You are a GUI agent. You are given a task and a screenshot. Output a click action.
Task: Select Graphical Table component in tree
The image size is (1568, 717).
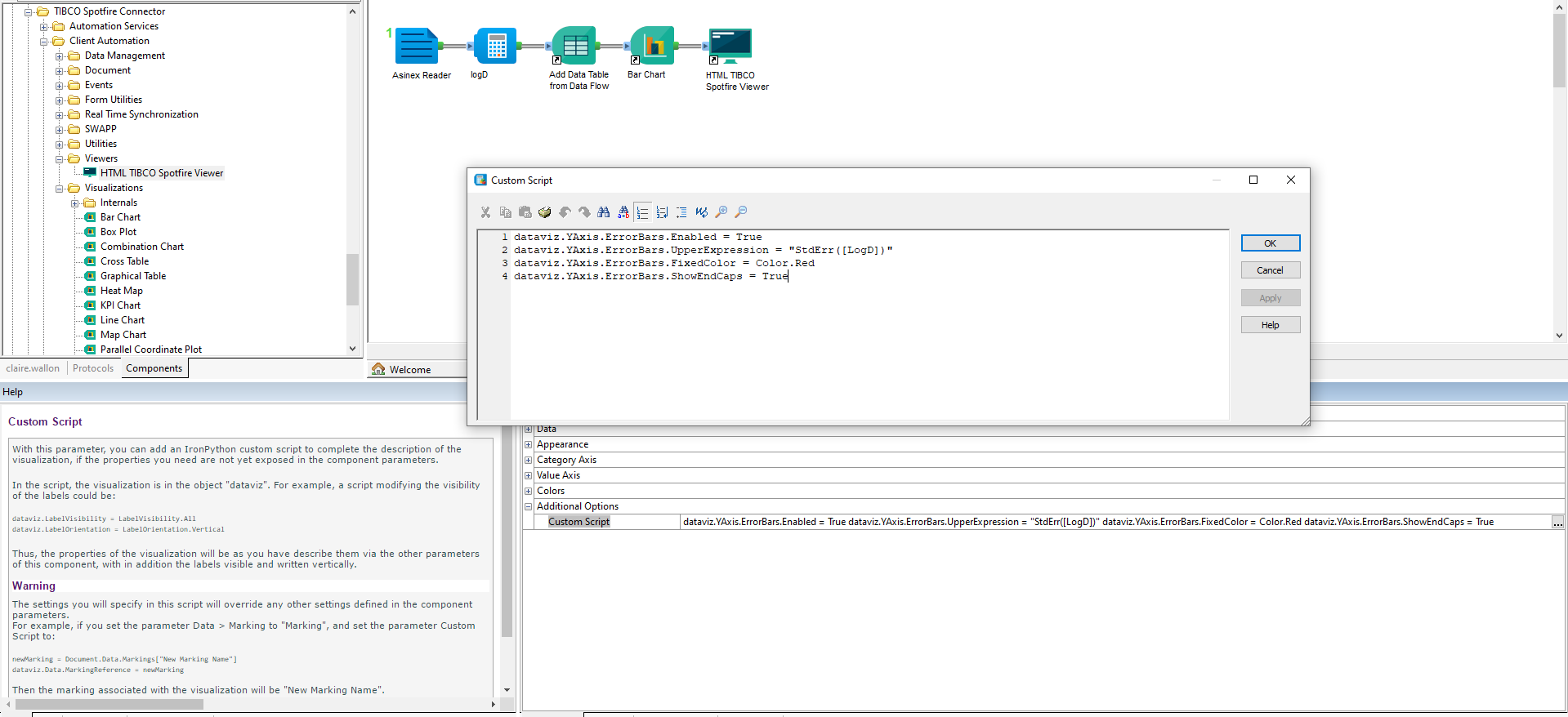(133, 276)
